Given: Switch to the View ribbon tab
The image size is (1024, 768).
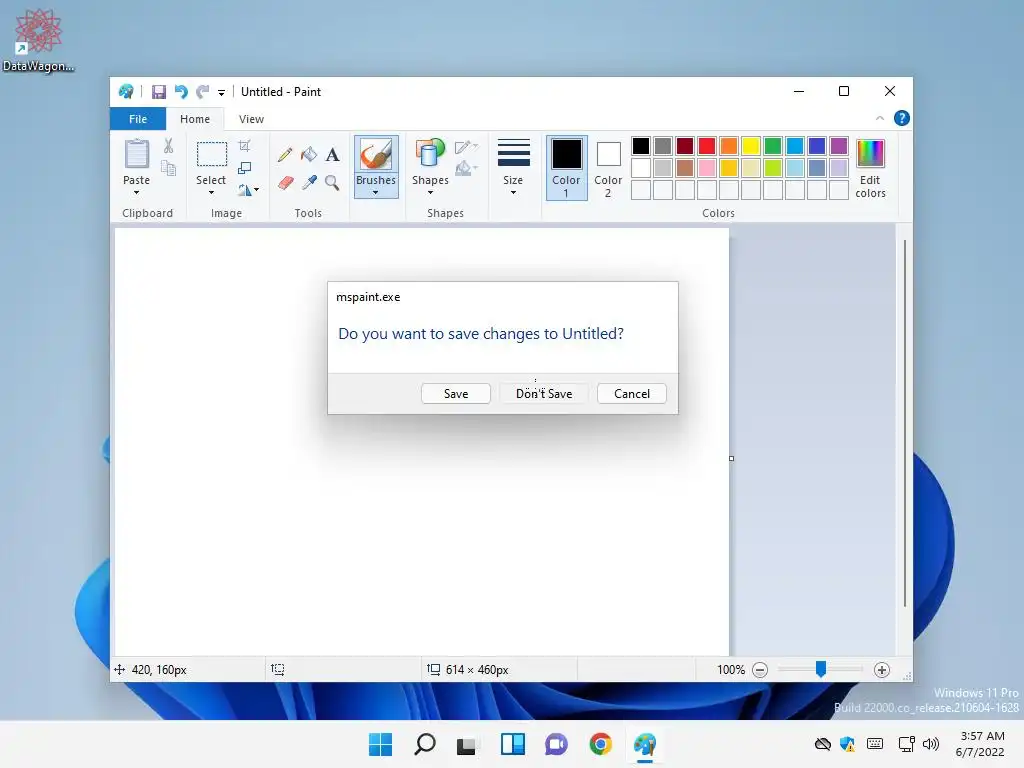Looking at the screenshot, I should (251, 119).
